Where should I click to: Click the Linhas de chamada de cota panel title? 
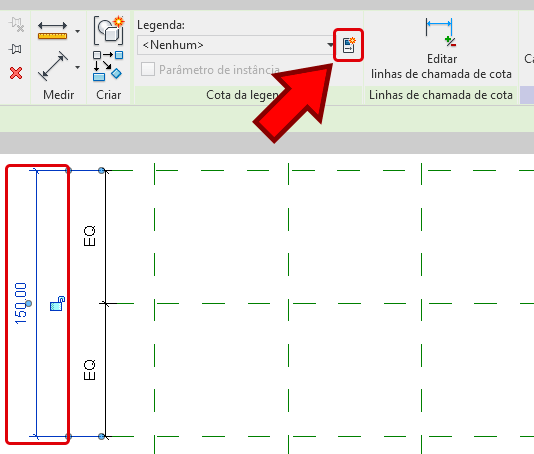click(x=441, y=95)
